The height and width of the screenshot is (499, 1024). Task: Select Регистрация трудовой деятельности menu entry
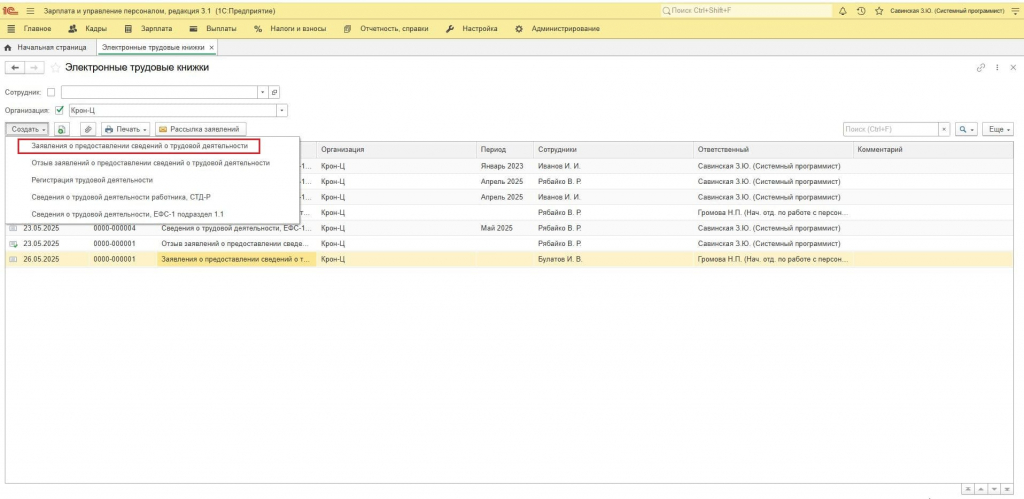(92, 180)
